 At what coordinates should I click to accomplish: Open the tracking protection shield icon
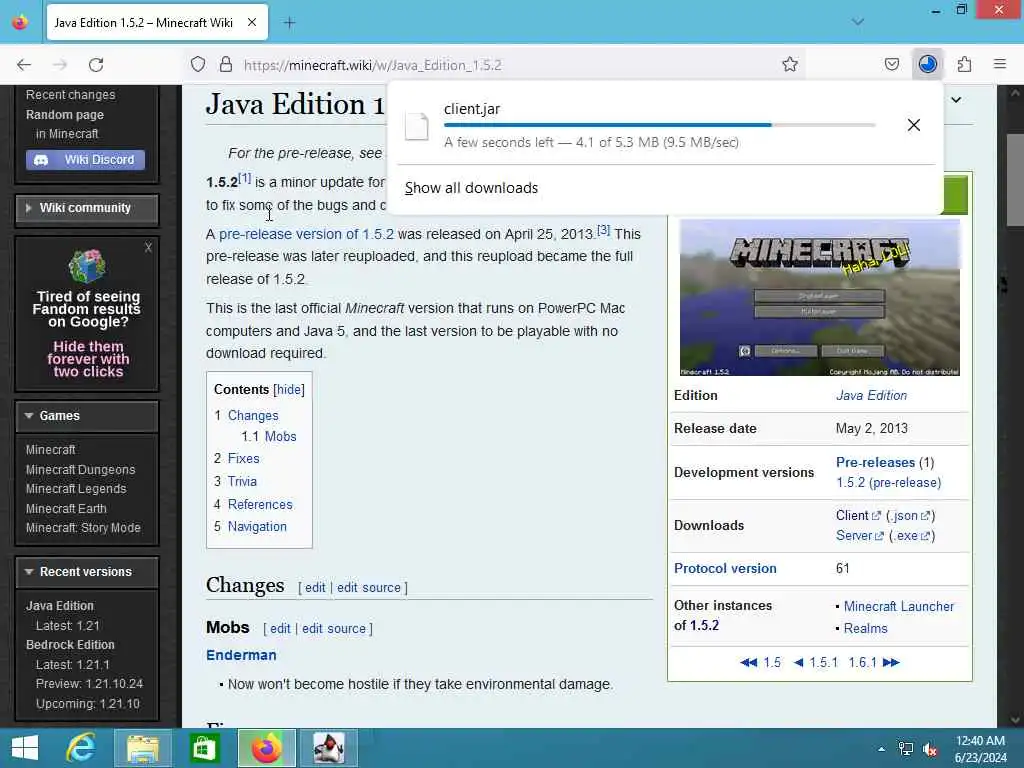coord(198,65)
